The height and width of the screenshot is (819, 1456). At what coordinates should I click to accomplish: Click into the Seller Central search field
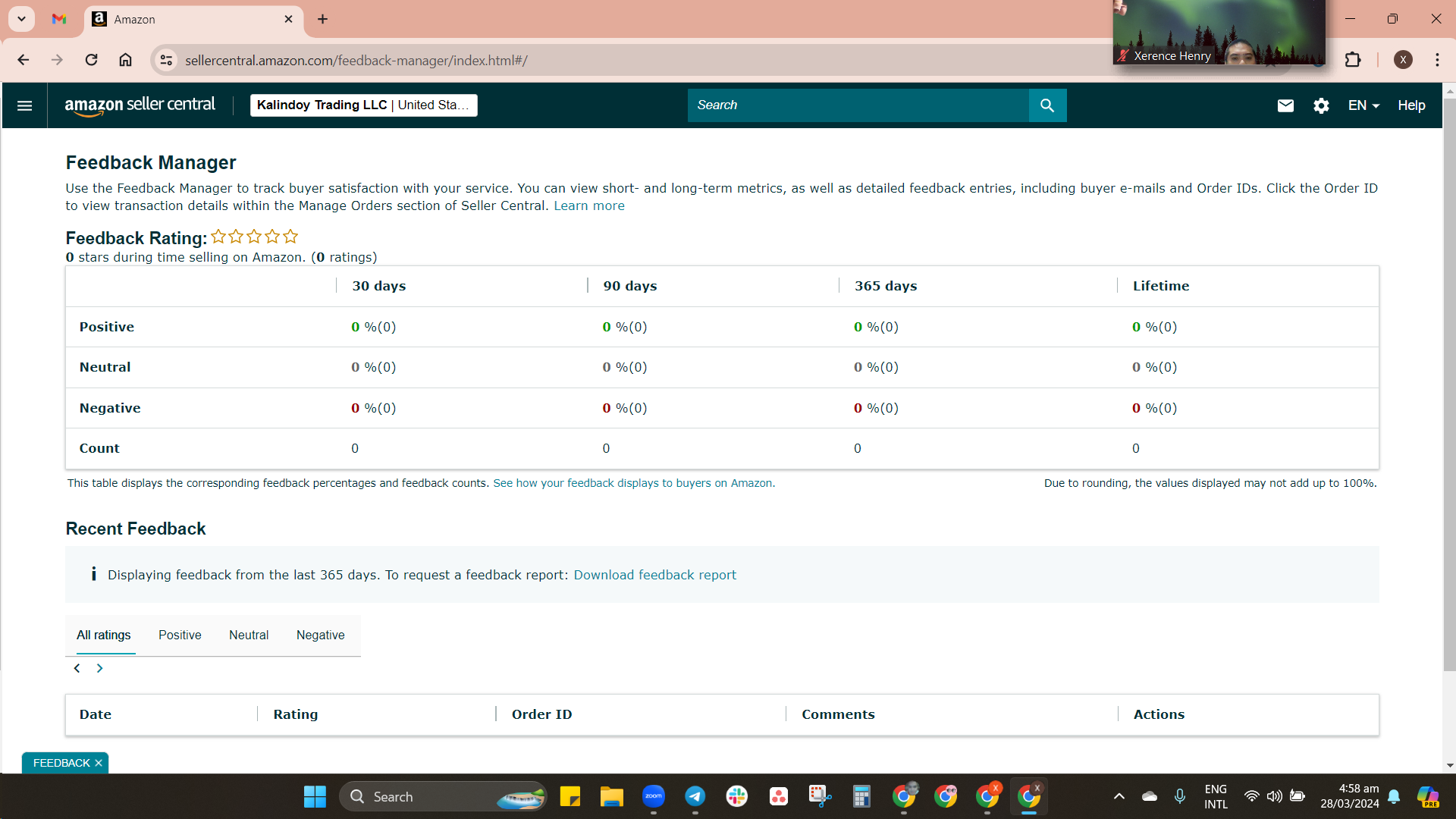coord(858,105)
